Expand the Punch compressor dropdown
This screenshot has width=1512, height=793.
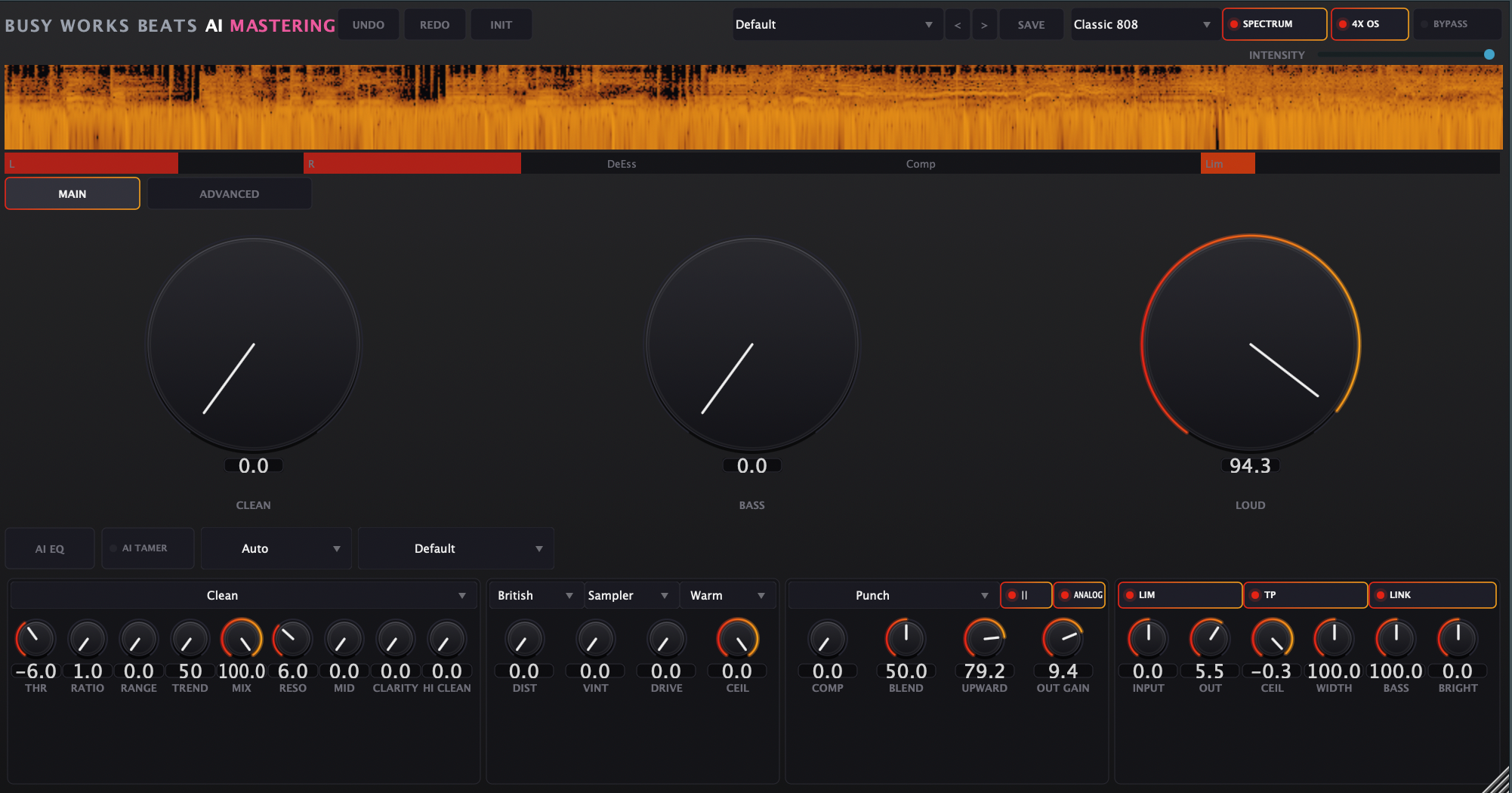(x=890, y=595)
